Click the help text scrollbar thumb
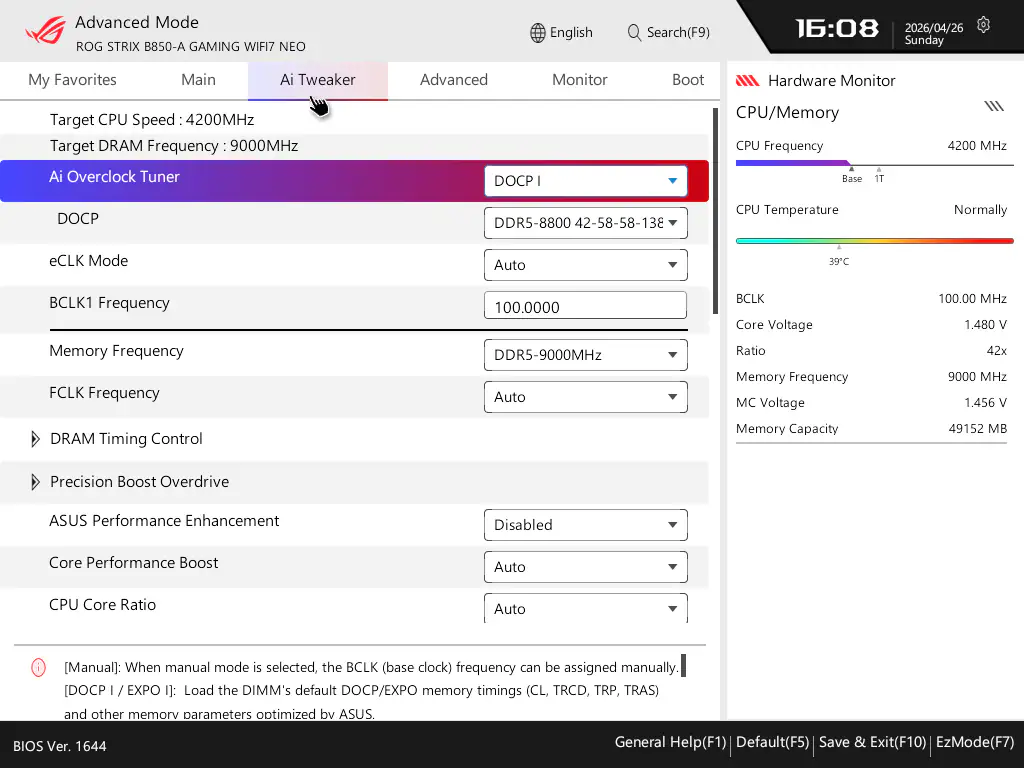This screenshot has height=768, width=1024. (x=684, y=666)
